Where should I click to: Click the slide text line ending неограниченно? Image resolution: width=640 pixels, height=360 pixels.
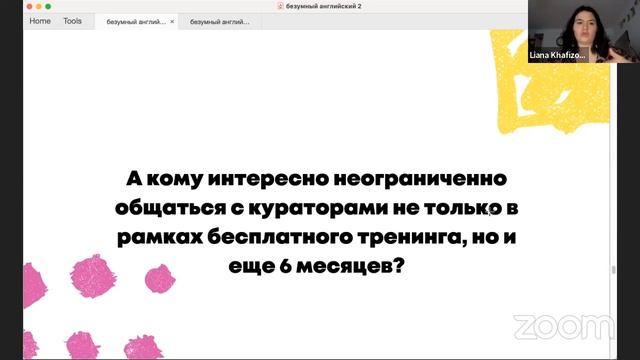pyautogui.click(x=317, y=178)
